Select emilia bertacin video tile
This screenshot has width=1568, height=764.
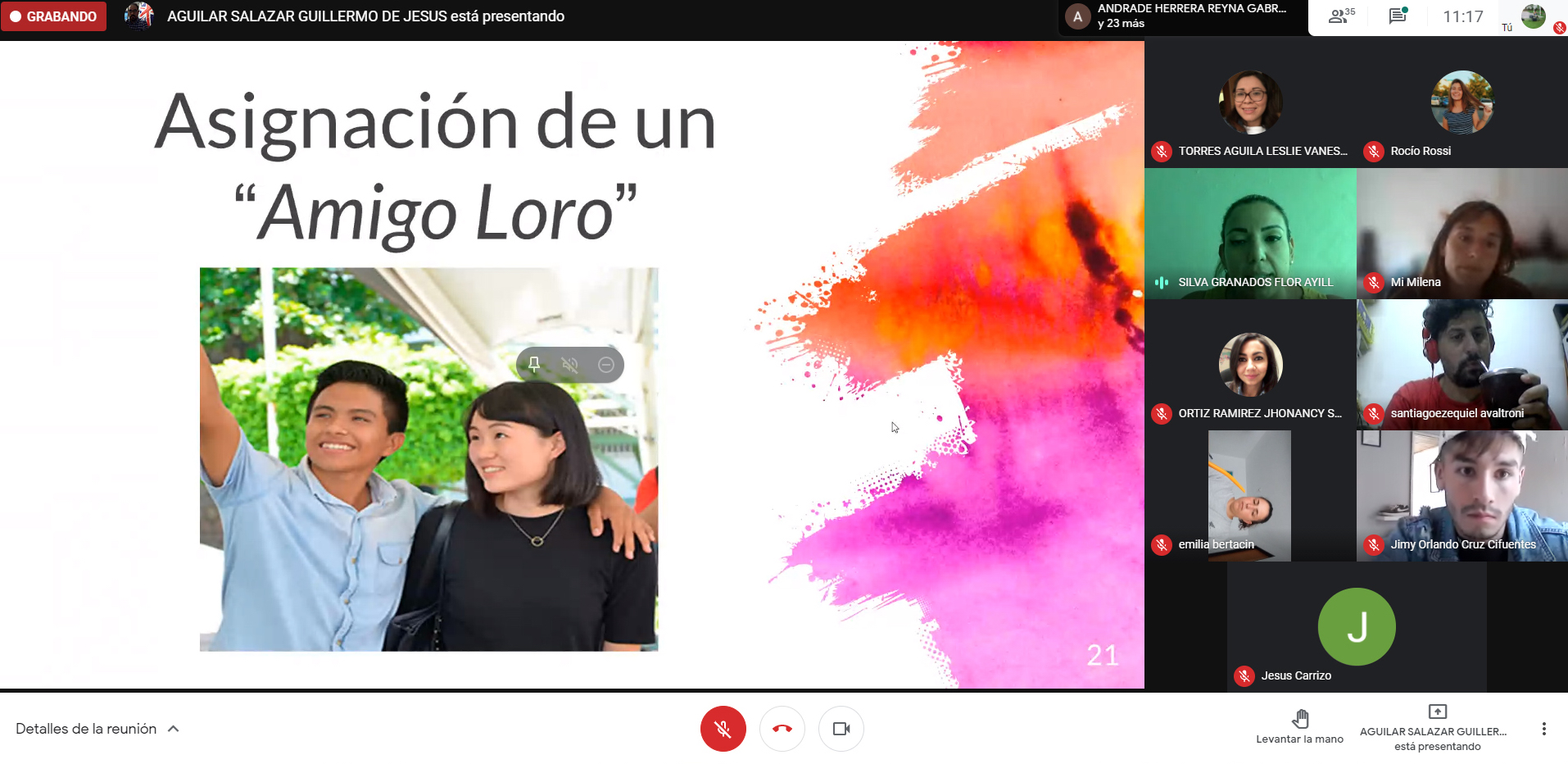tap(1251, 496)
